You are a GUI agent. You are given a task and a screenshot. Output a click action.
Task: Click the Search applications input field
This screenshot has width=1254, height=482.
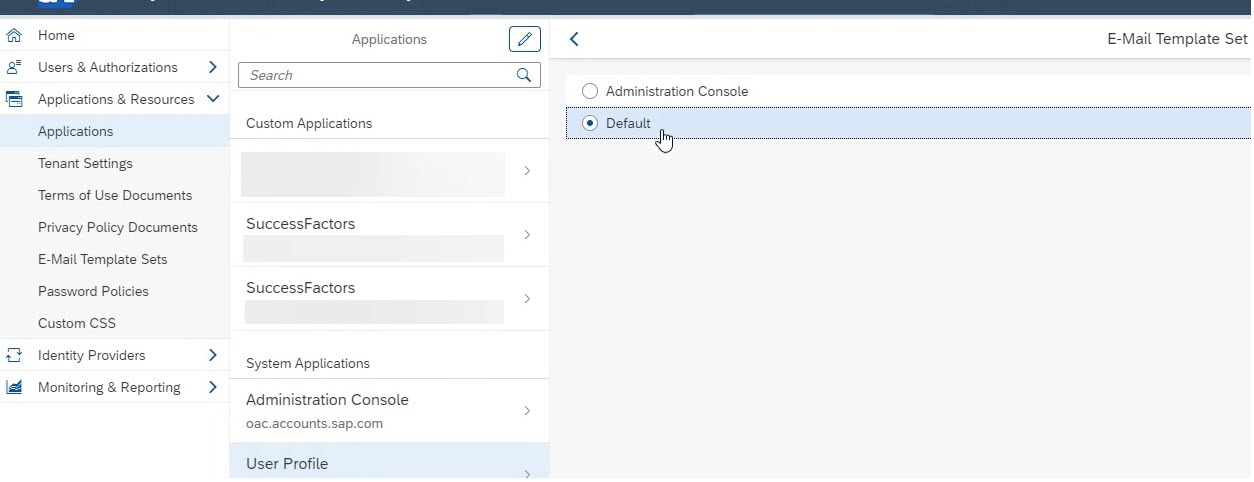377,75
